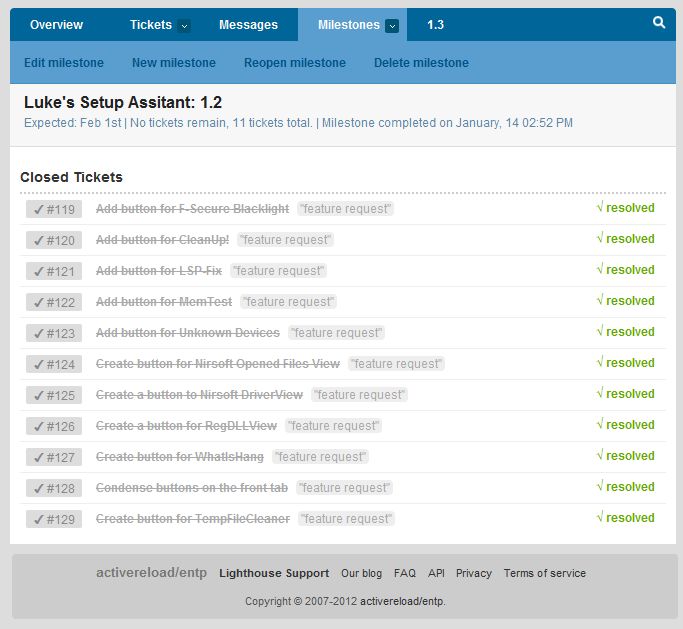Click the "feature request" tag on ticket #128
The image size is (683, 629).
(345, 488)
